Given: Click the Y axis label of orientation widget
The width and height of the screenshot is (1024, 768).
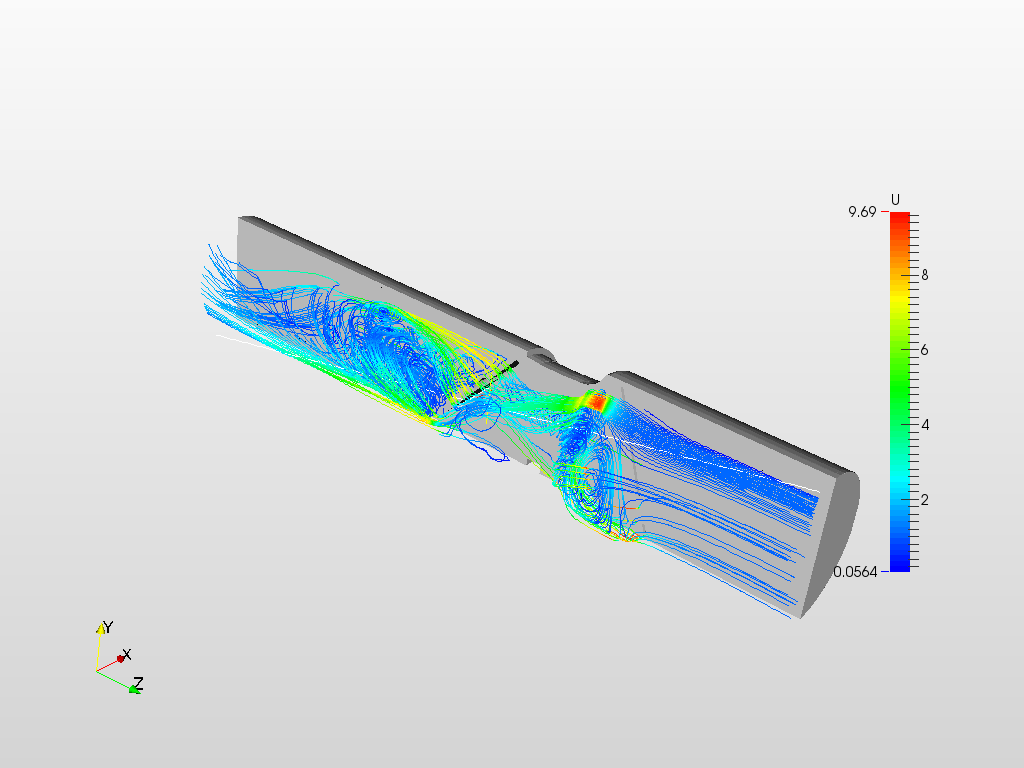Looking at the screenshot, I should (x=108, y=627).
